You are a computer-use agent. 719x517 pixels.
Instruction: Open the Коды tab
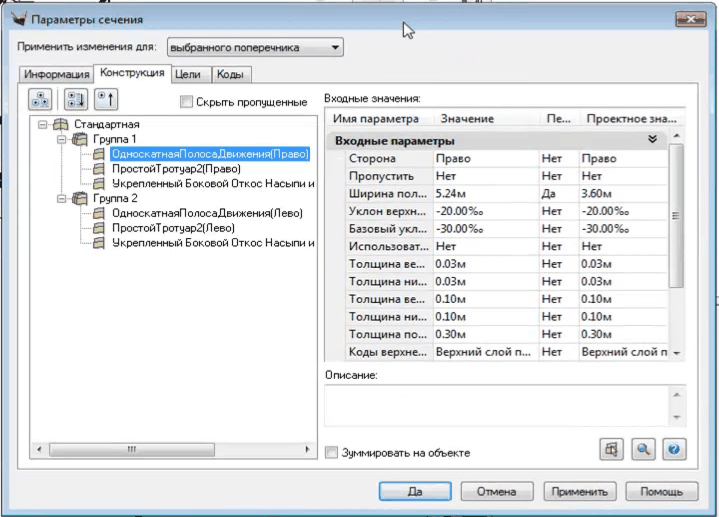click(x=231, y=74)
